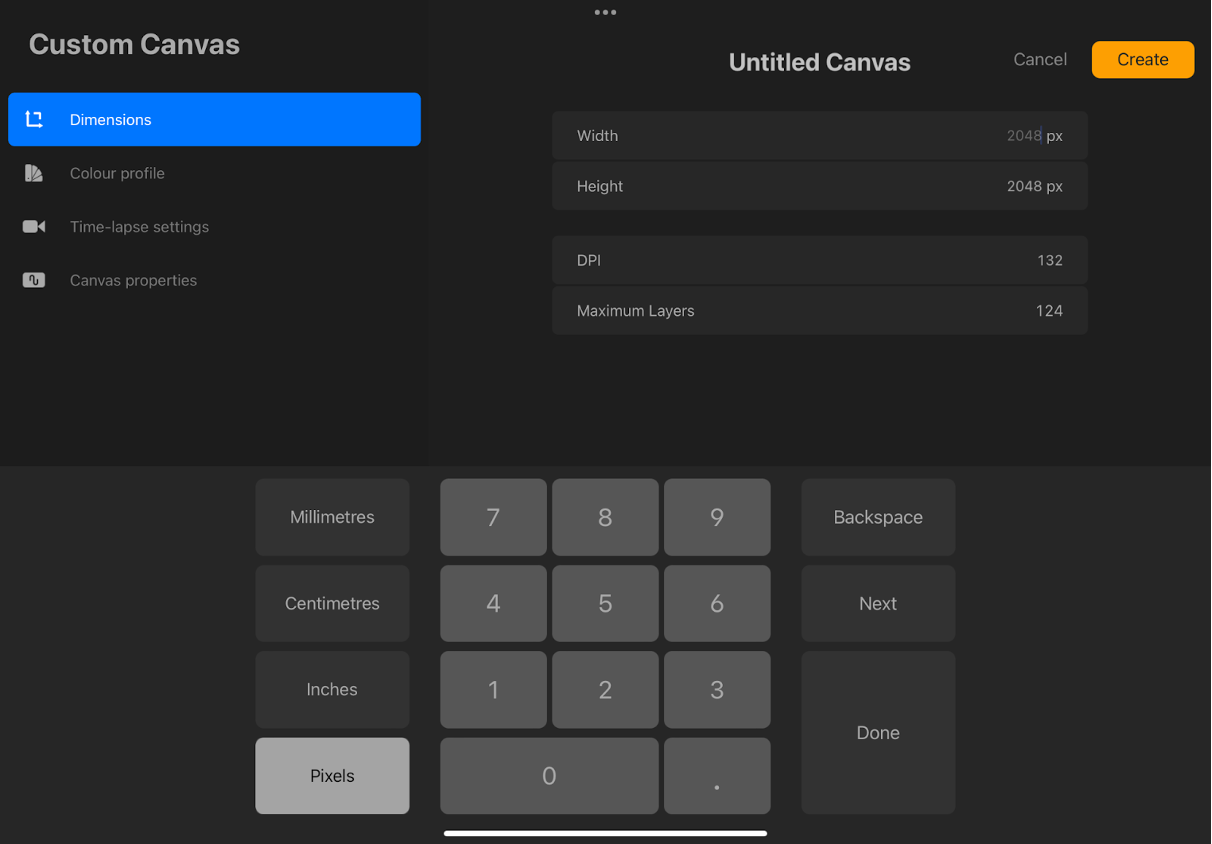Image resolution: width=1212 pixels, height=844 pixels.
Task: Select Millimetres as the unit
Action: (332, 517)
